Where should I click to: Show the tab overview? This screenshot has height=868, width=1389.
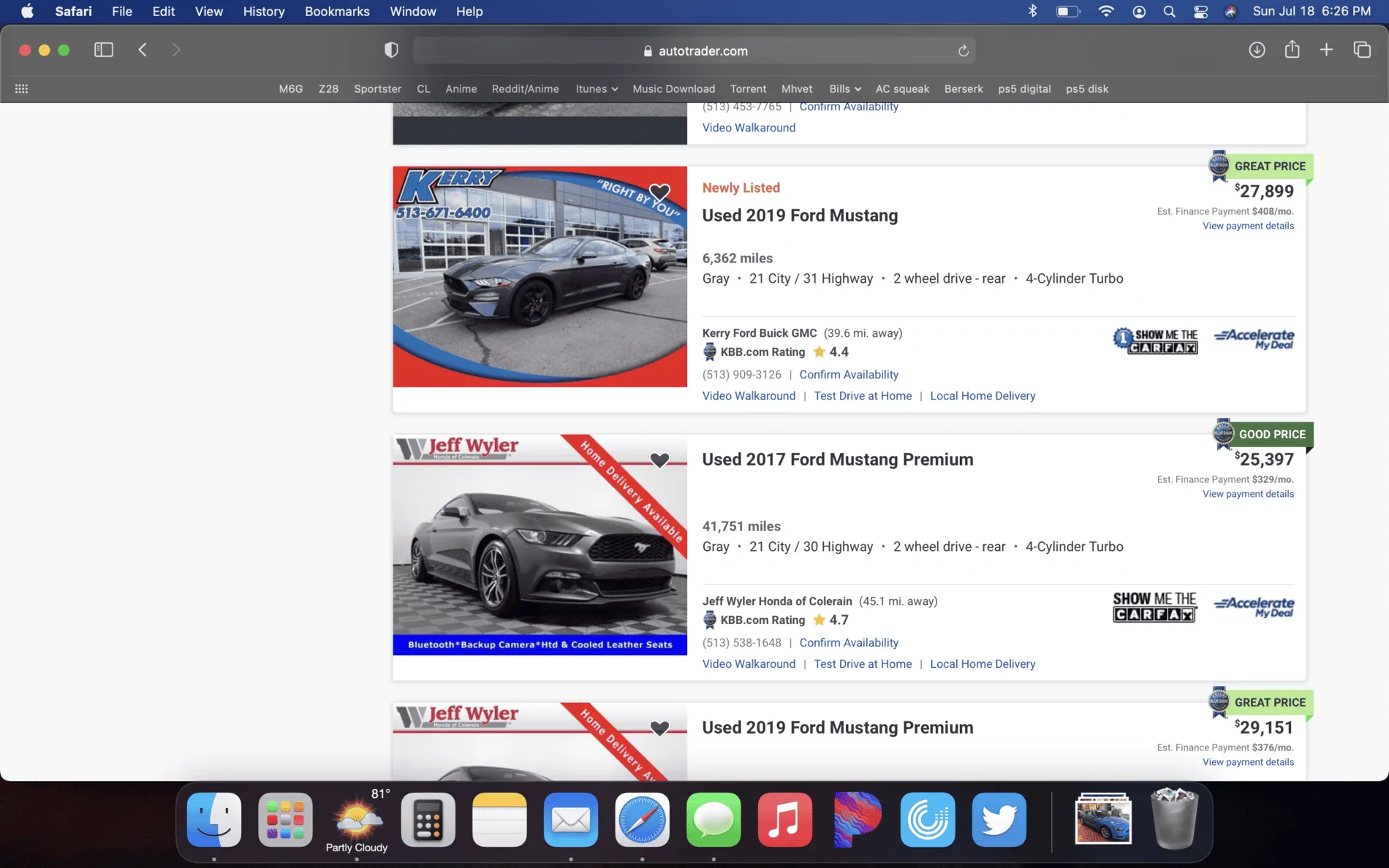[x=1361, y=50]
